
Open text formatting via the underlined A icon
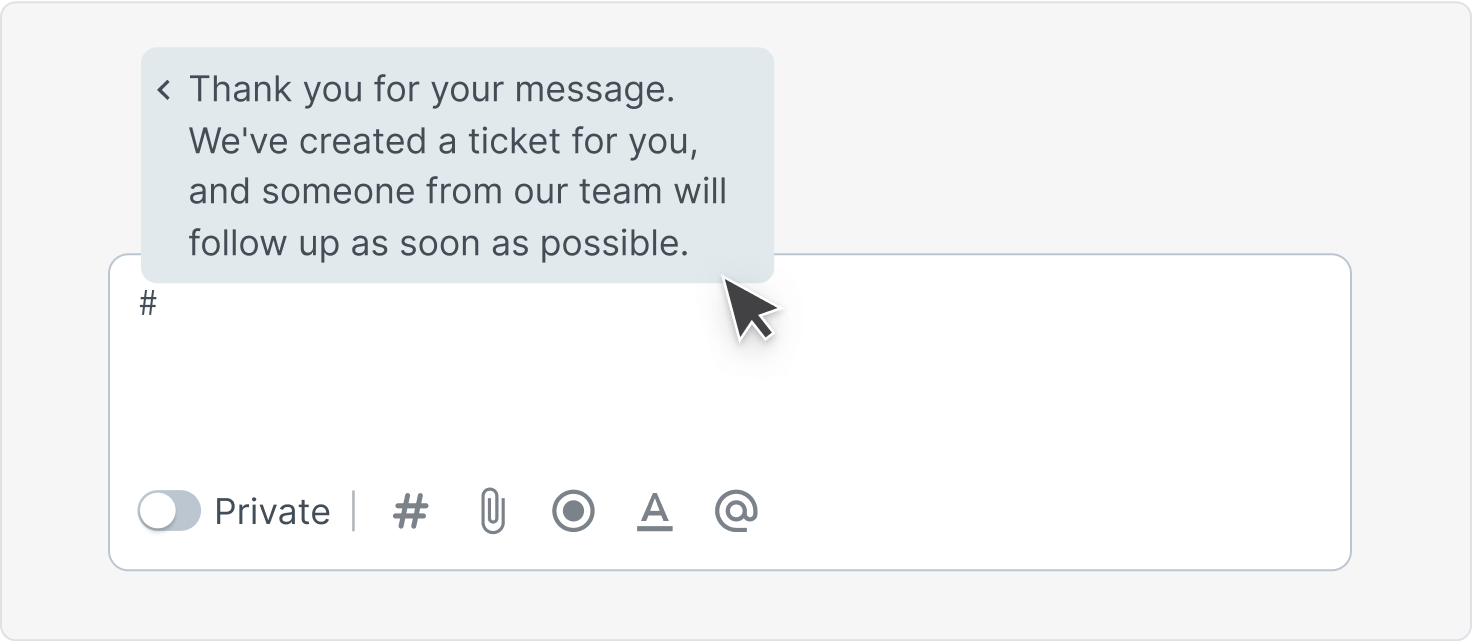[x=655, y=511]
